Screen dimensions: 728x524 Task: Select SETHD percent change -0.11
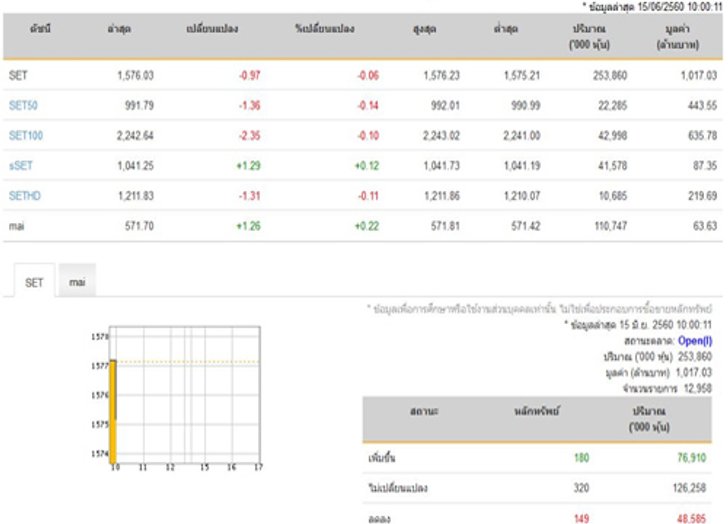(368, 196)
